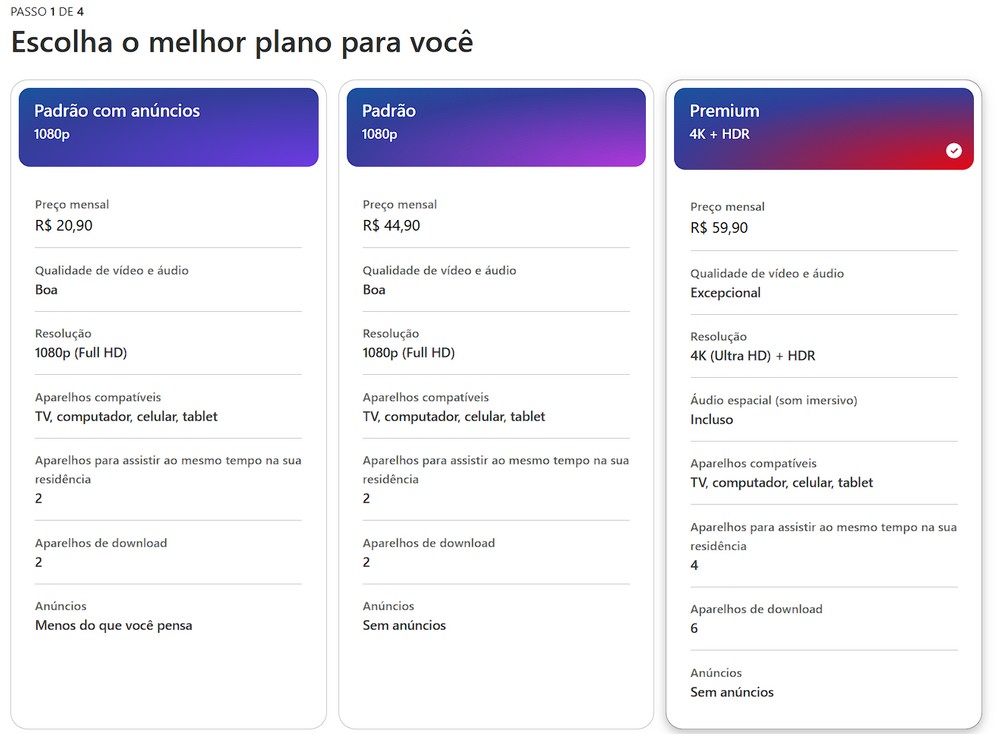
Task: Click the "Sem anúncios" text in the Premium card
Action: point(732,693)
